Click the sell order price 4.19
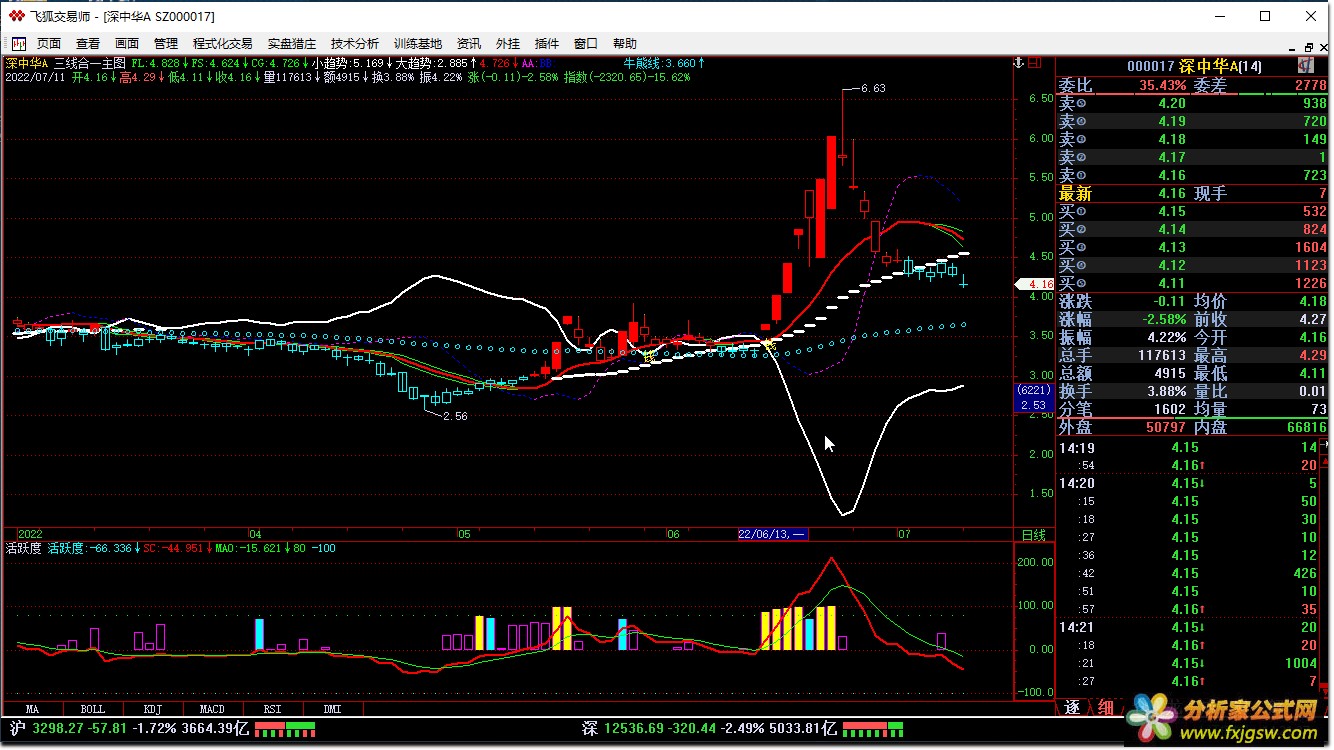Screen dimensions: 1334x750 coord(1172,121)
